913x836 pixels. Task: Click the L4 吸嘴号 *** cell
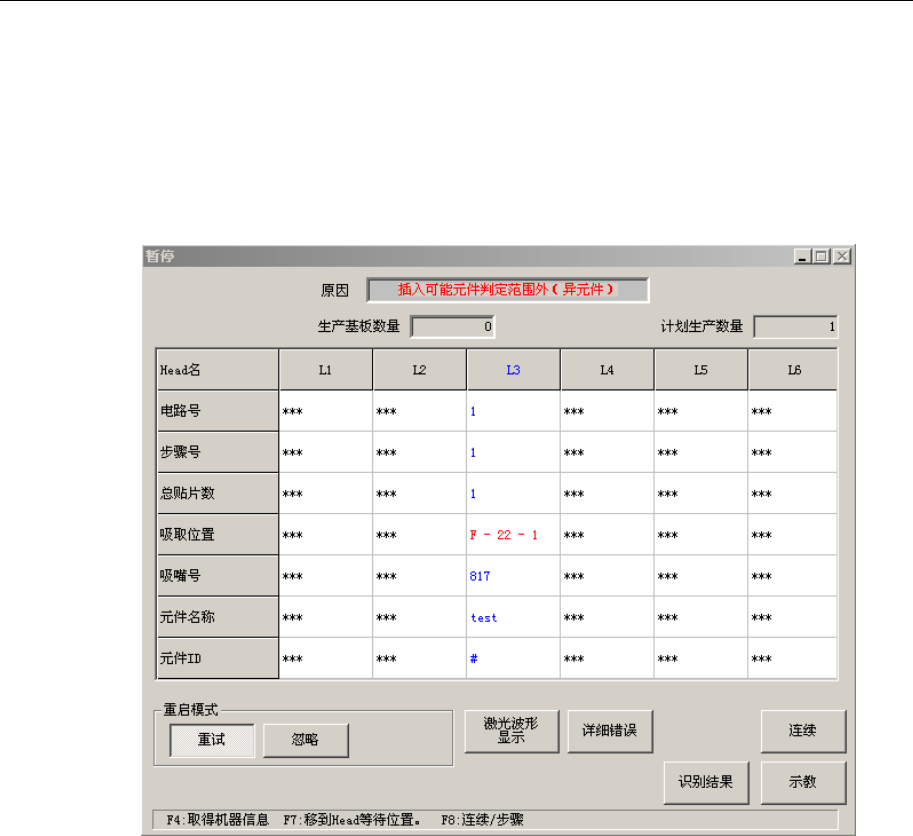coord(607,576)
